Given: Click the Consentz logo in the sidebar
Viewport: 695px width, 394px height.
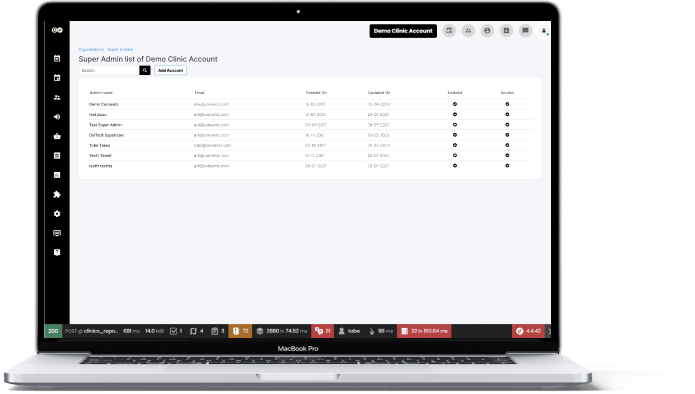Looking at the screenshot, I should coord(57,30).
